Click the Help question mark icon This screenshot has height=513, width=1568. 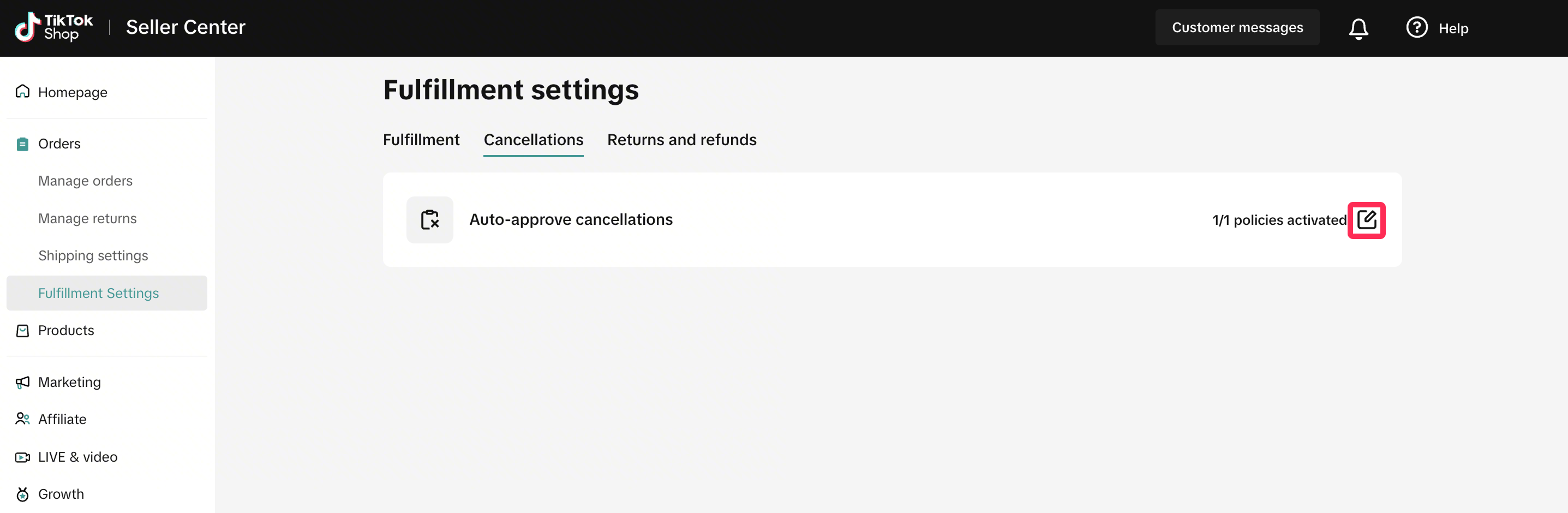coord(1416,27)
